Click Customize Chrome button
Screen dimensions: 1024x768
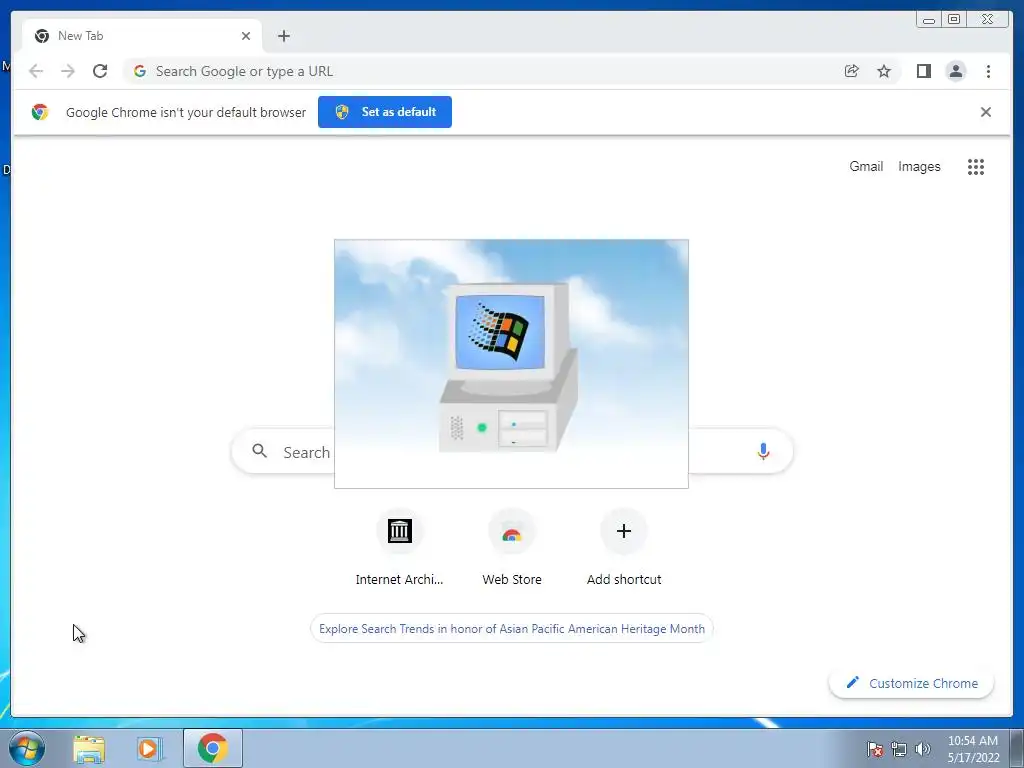coord(911,683)
